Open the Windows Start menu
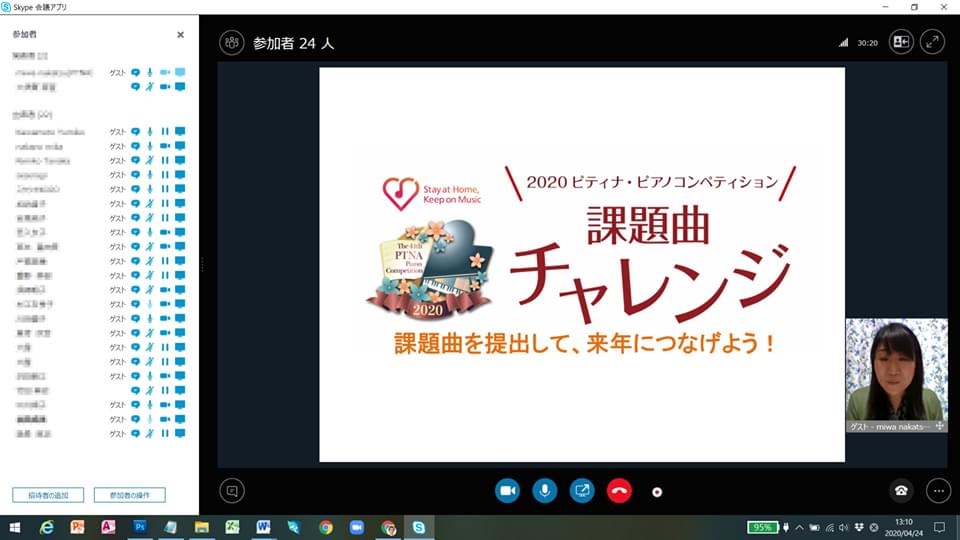 [15, 527]
